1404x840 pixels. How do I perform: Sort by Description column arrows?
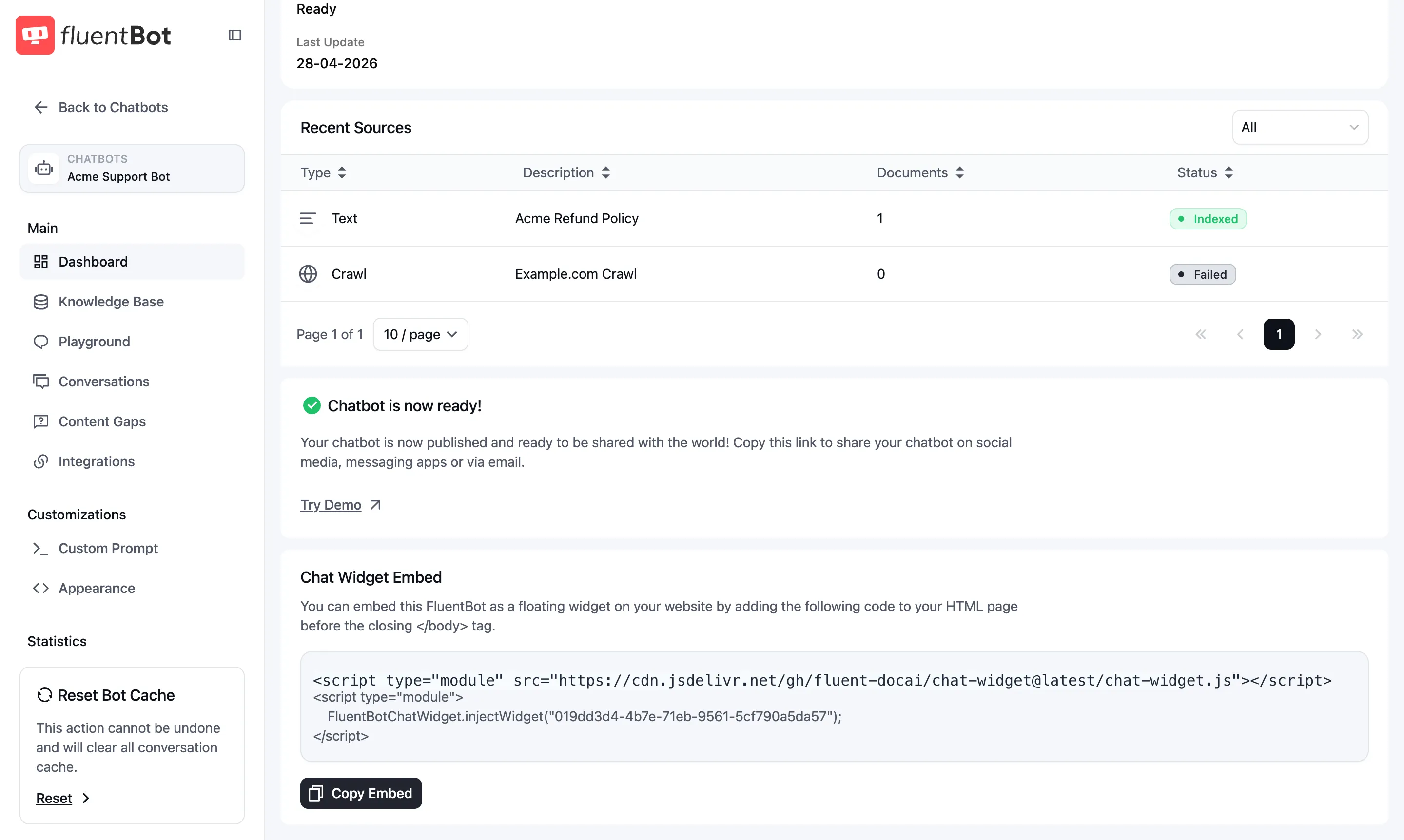click(x=606, y=172)
